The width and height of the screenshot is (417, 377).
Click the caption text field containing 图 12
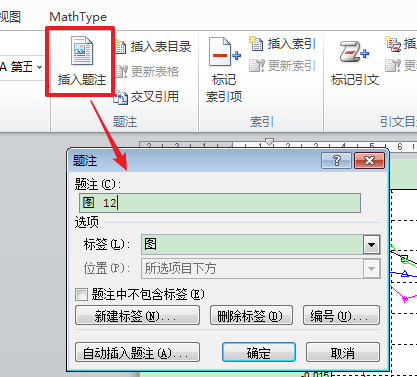[220, 203]
